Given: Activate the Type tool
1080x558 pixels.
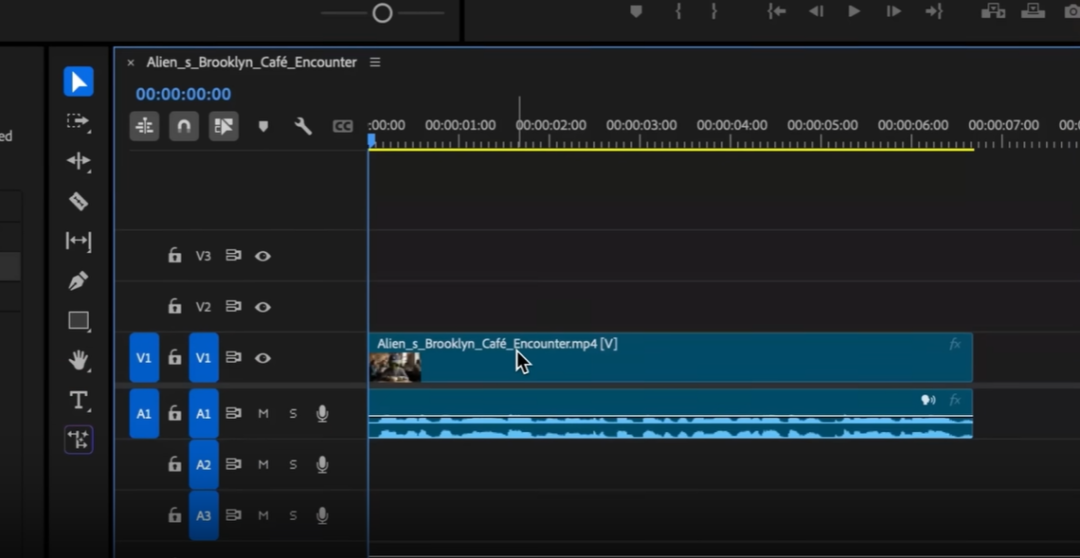Looking at the screenshot, I should (78, 400).
